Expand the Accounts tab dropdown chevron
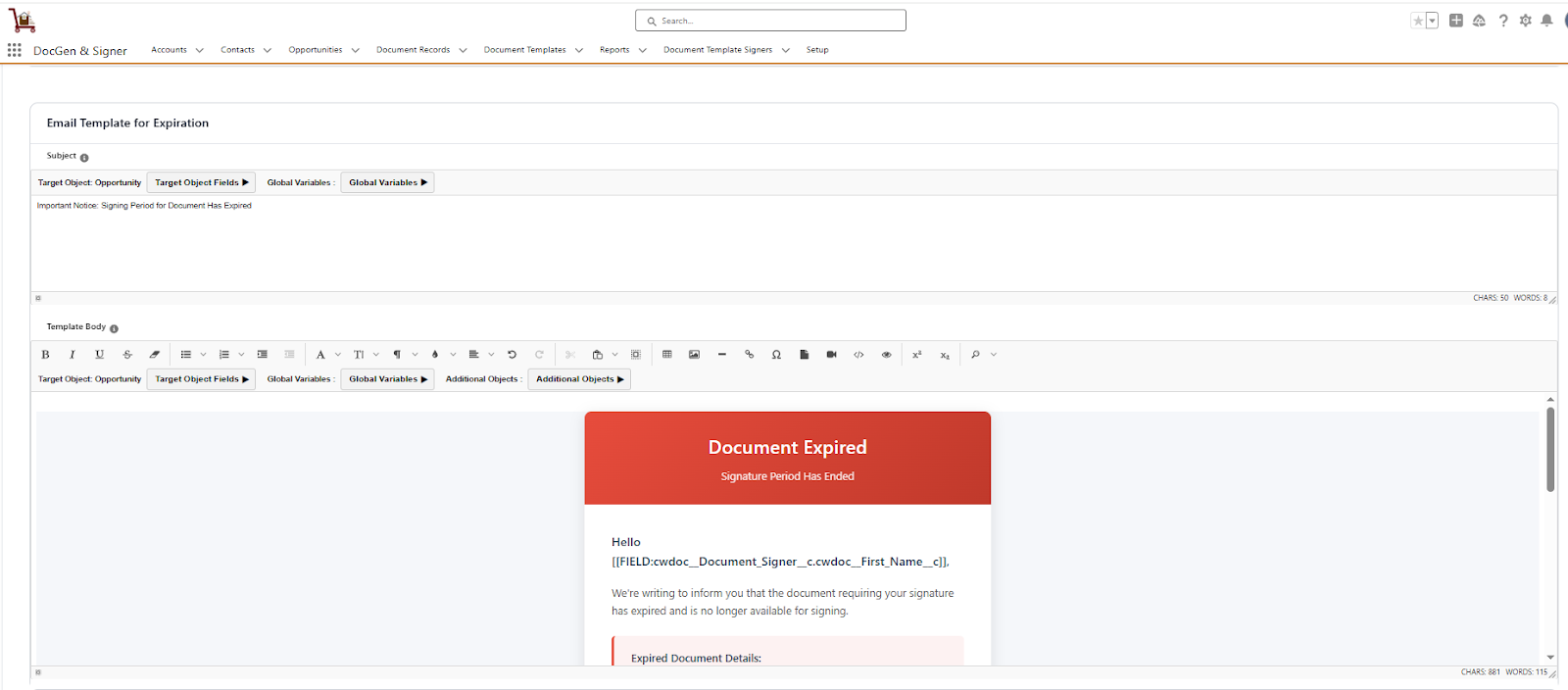The height and width of the screenshot is (690, 1568). [x=200, y=50]
